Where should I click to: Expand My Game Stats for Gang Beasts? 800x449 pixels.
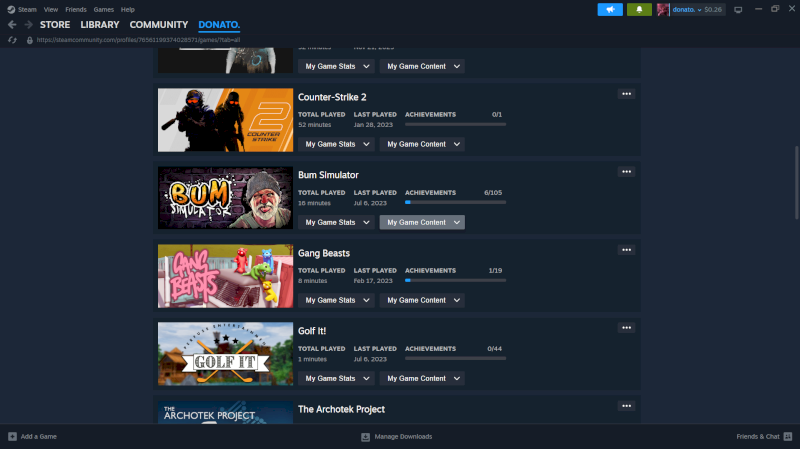pos(336,301)
